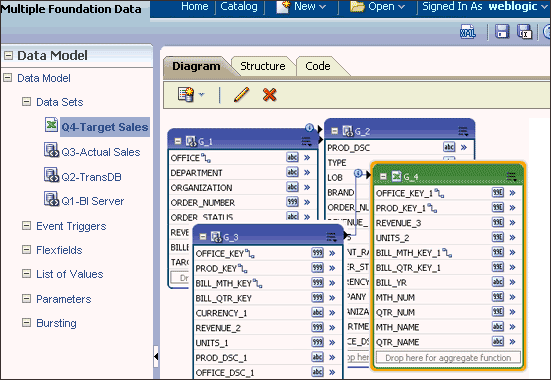Collapse the Data Sets node
This screenshot has width=551, height=380.
click(26, 102)
